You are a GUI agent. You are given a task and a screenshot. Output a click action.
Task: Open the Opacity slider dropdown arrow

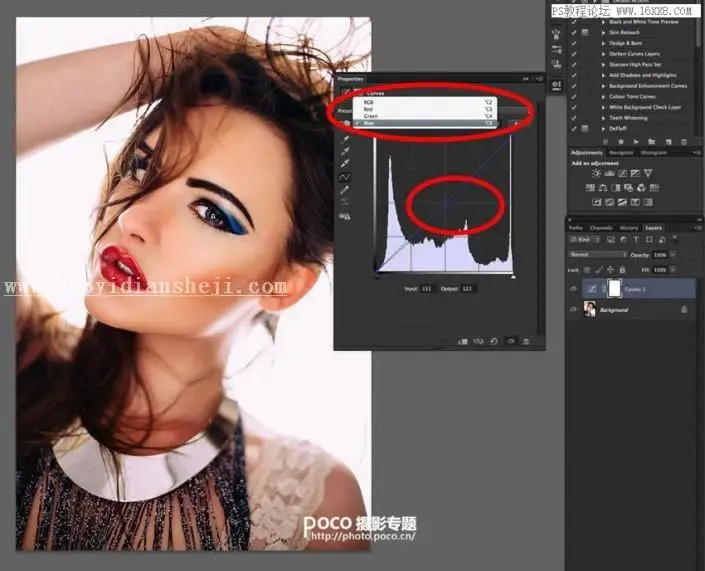pos(673,254)
